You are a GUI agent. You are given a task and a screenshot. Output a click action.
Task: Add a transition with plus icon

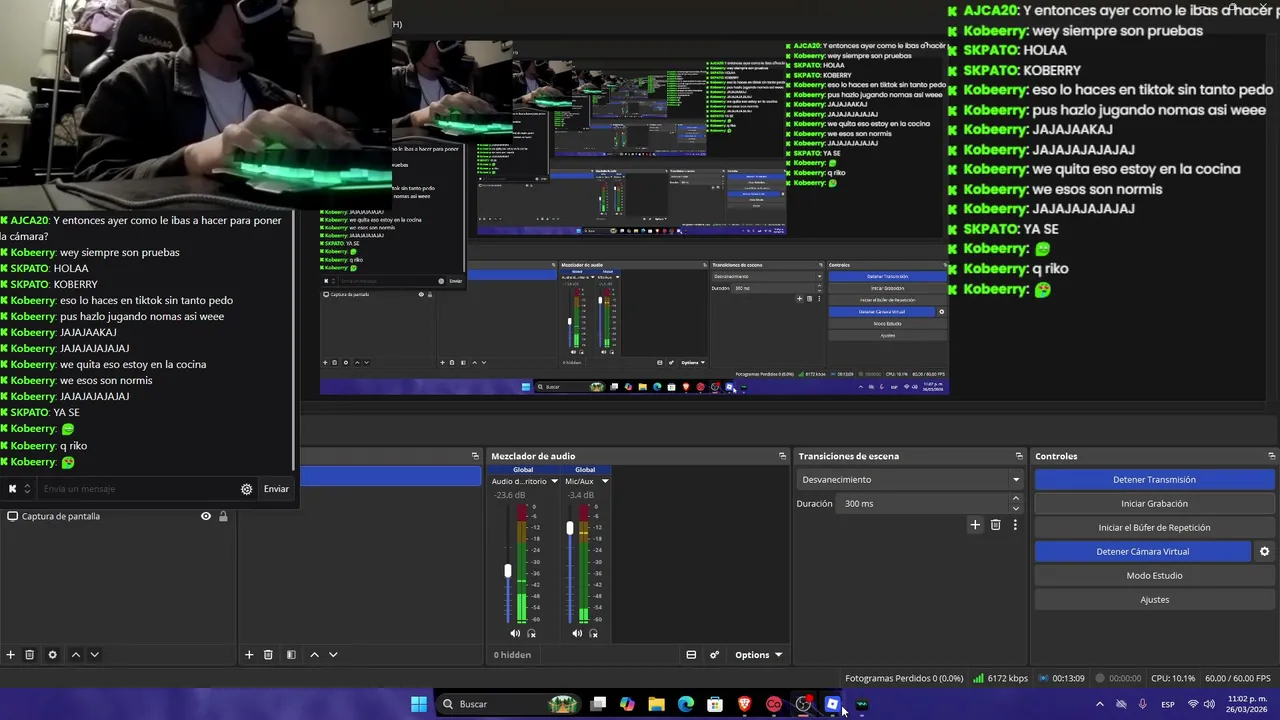click(975, 525)
